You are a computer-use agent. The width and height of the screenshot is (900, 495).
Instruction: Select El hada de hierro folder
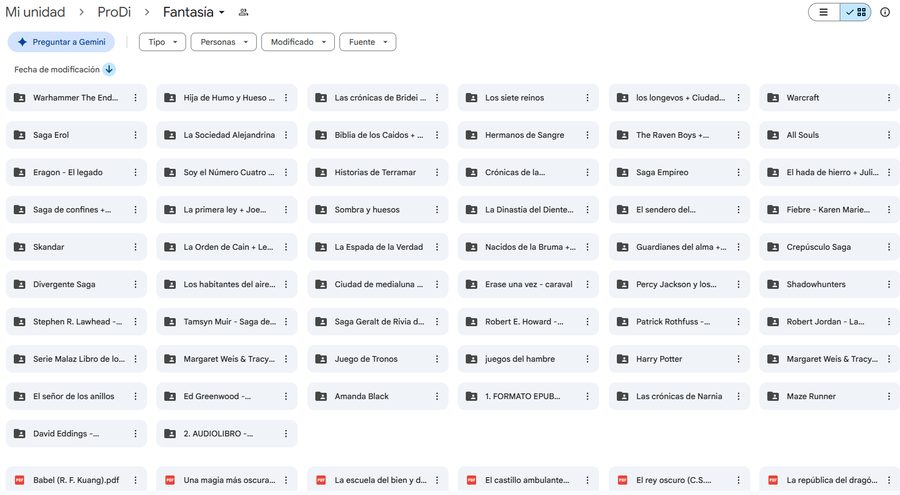point(829,172)
